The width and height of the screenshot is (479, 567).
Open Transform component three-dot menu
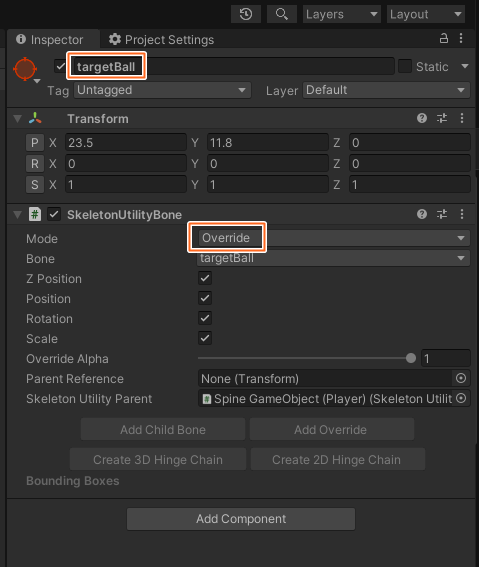tap(462, 118)
